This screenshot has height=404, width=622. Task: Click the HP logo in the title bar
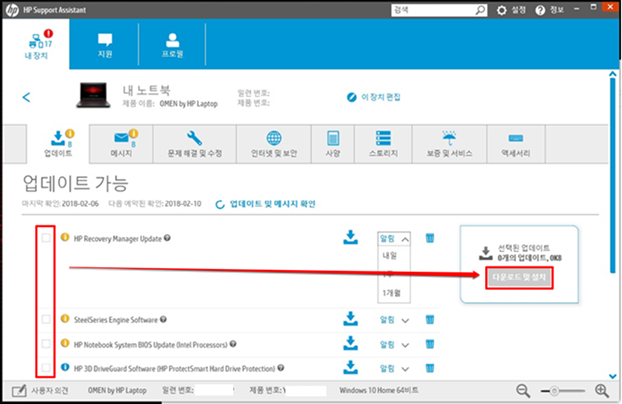12,10
